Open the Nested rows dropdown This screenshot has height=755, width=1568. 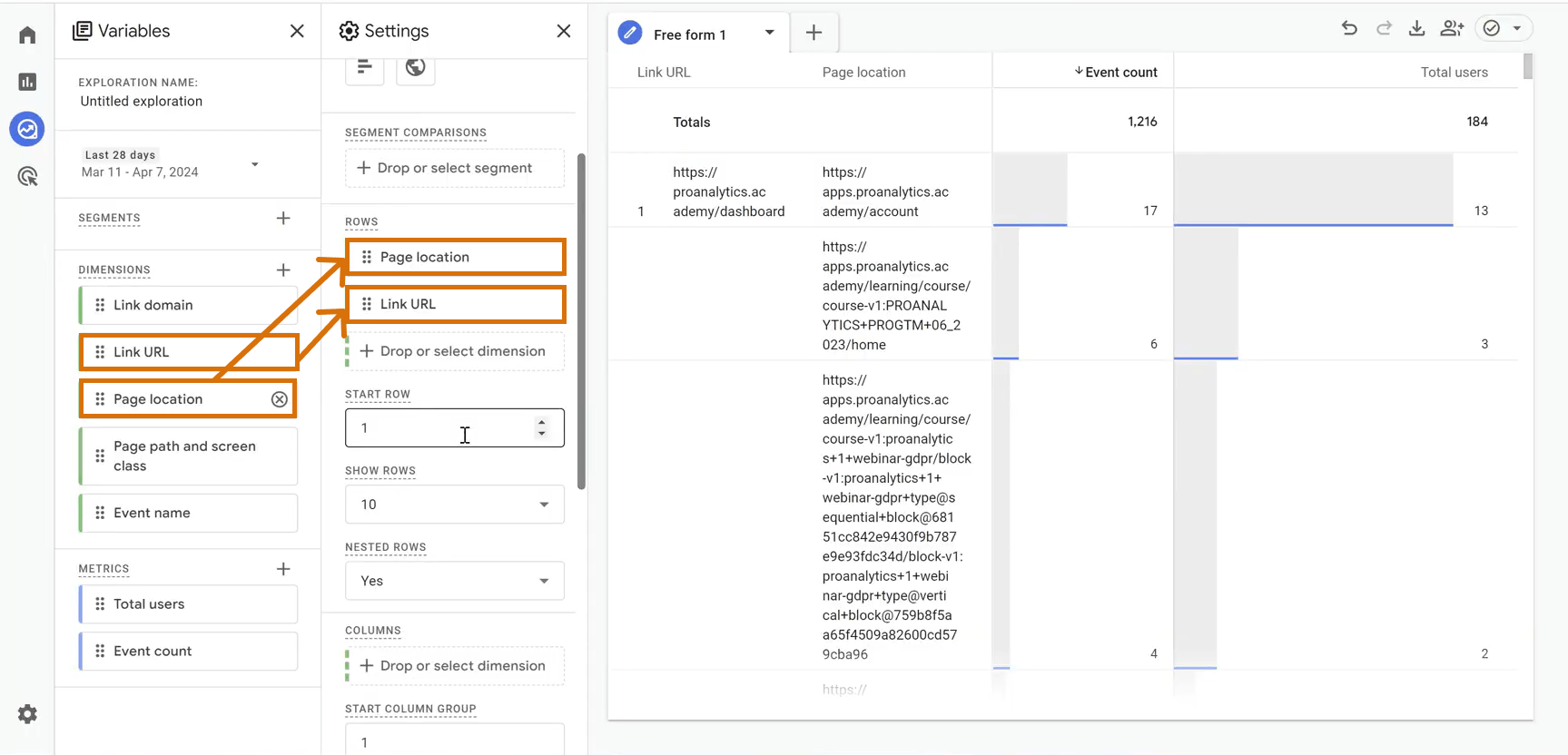[455, 581]
